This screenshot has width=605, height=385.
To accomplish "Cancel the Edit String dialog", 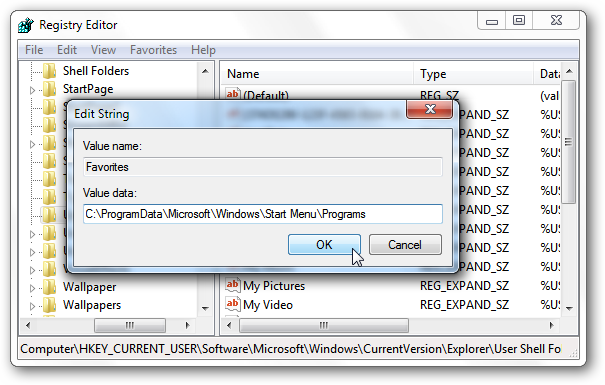I will [x=405, y=245].
